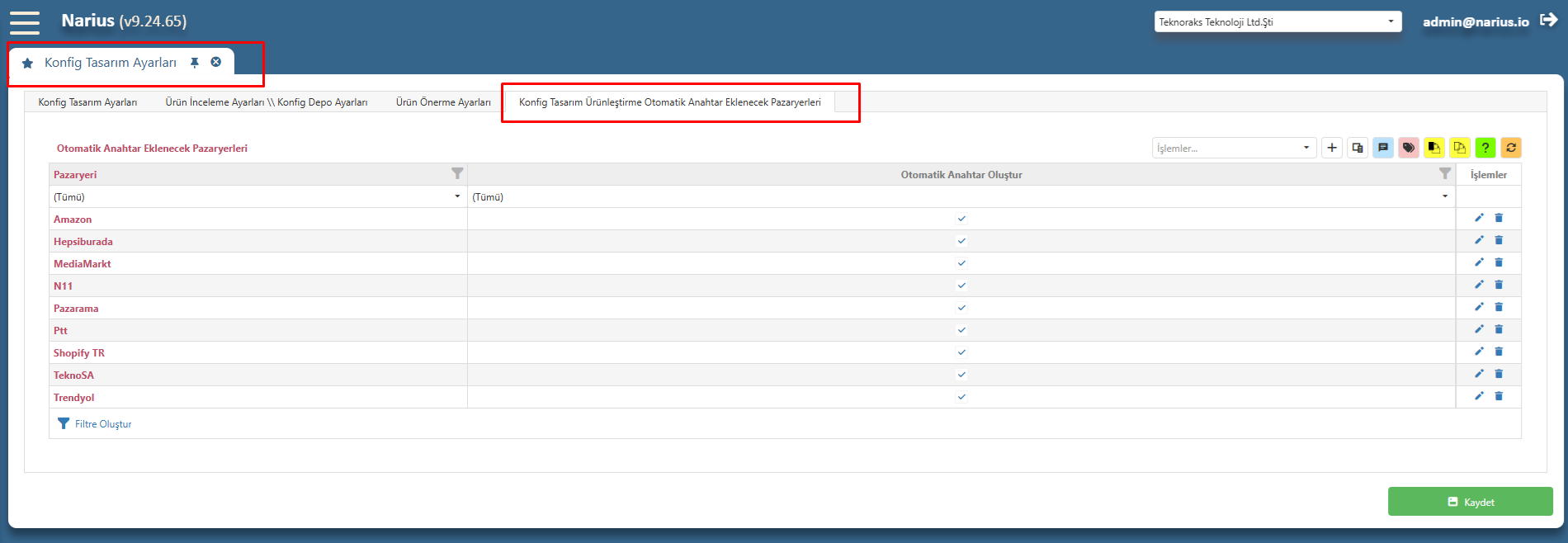Pin the Konfig Tasarım Ayarları page tab

tap(195, 63)
